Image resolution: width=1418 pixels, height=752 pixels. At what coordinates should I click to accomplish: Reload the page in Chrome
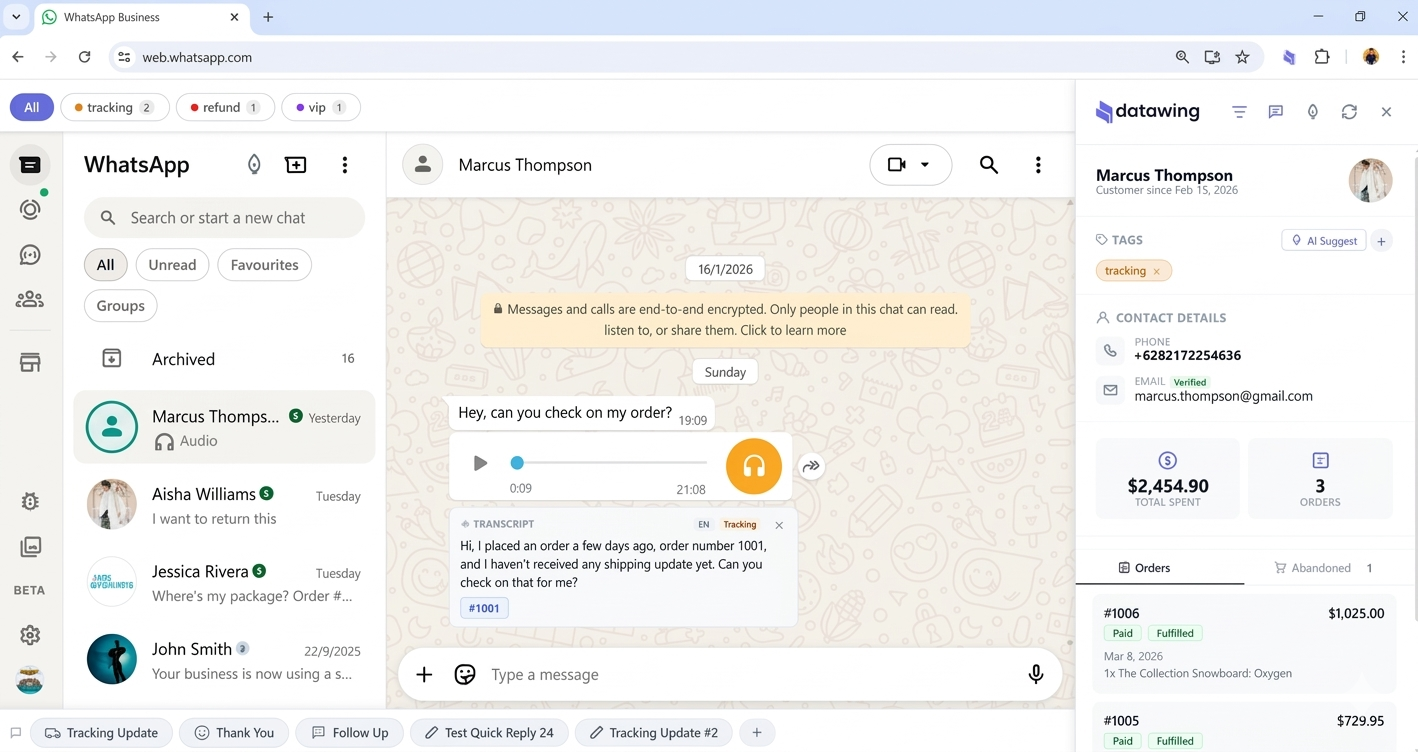[85, 57]
